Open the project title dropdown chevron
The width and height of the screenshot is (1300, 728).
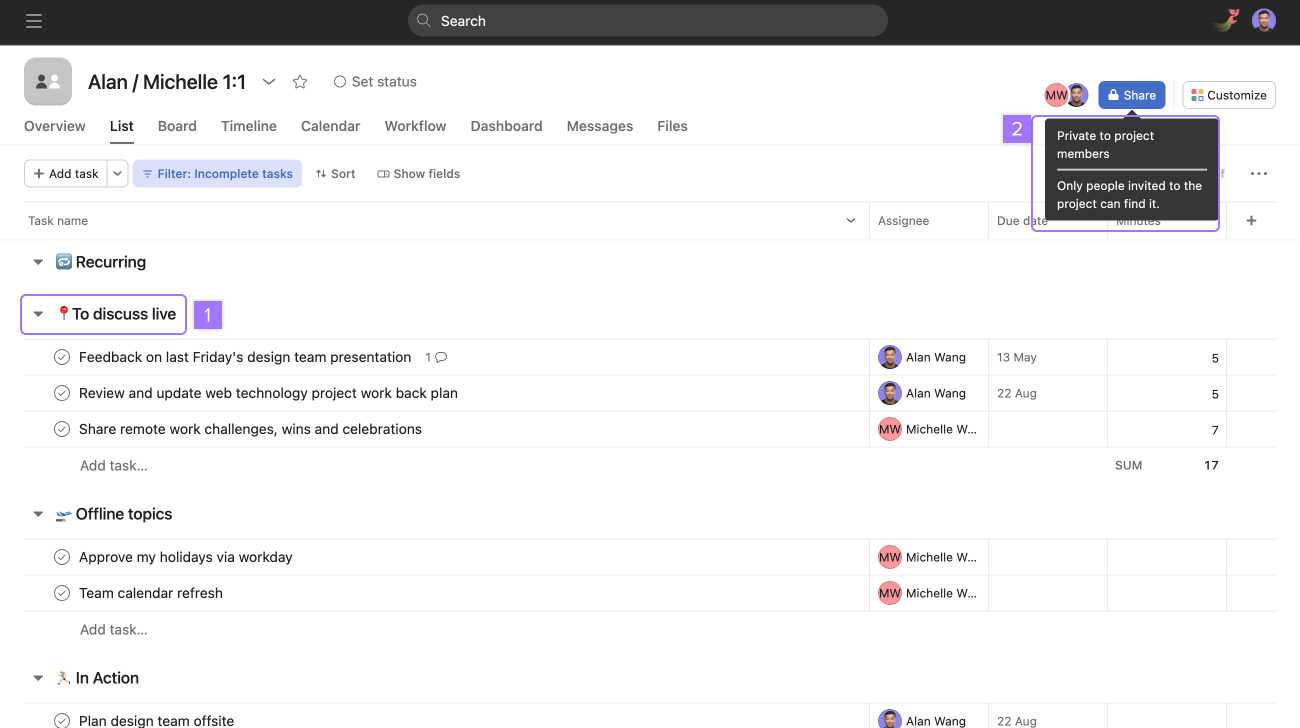[x=268, y=82]
